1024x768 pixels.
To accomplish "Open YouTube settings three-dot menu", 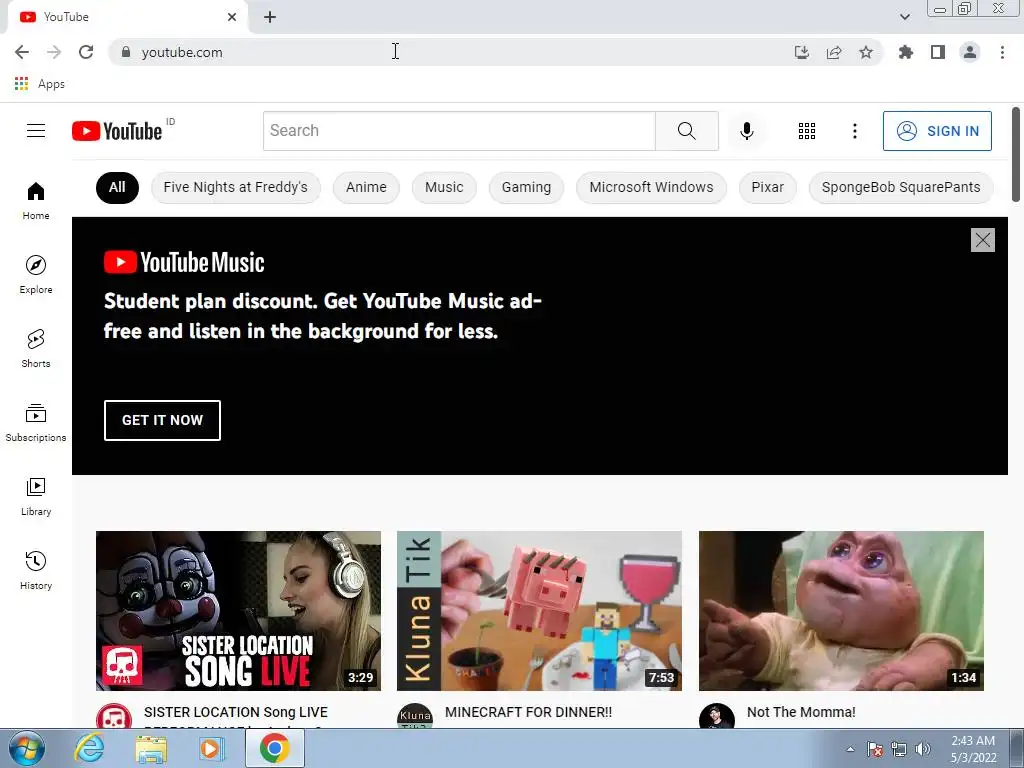I will coord(854,131).
